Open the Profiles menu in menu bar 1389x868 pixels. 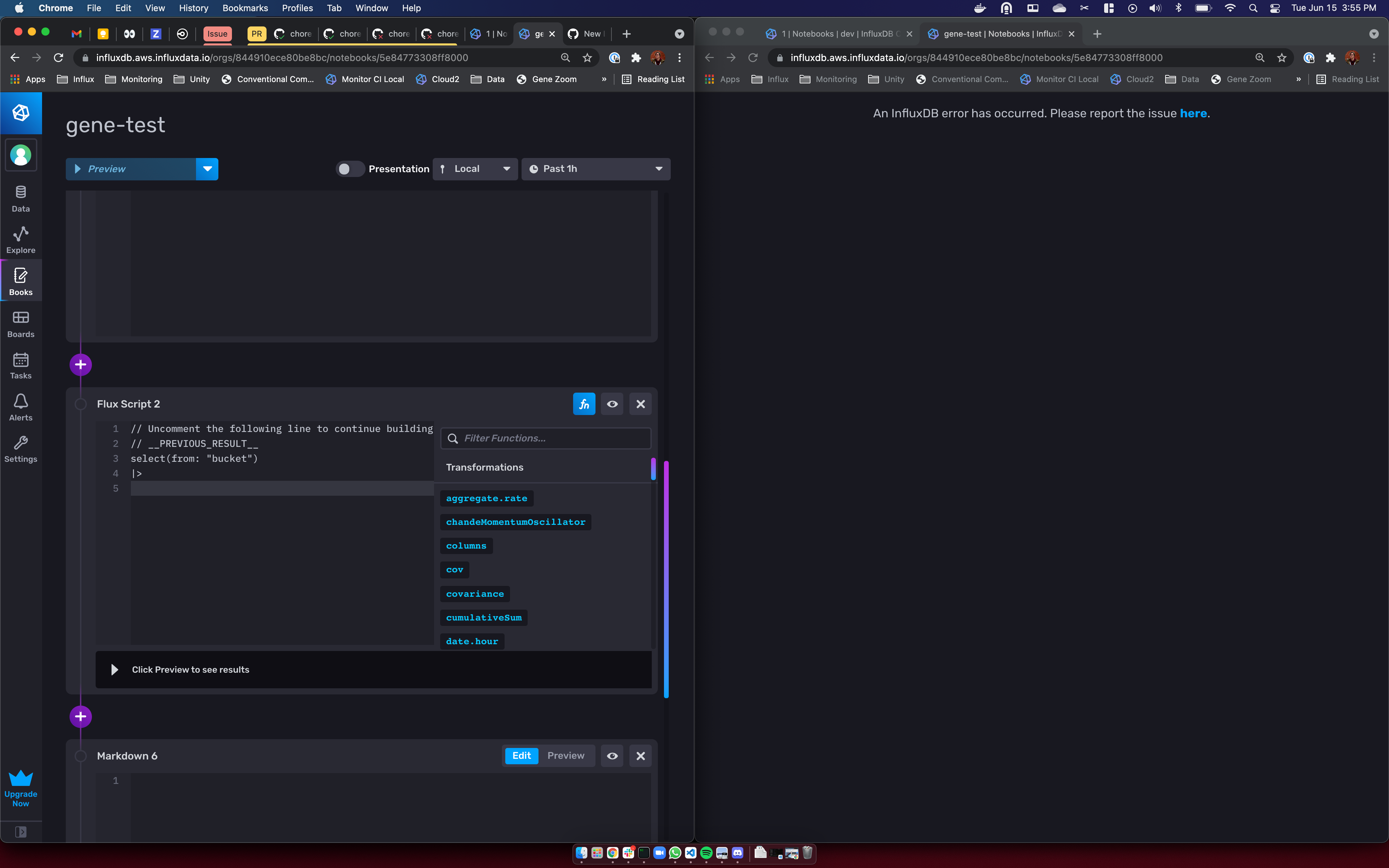pos(297,8)
